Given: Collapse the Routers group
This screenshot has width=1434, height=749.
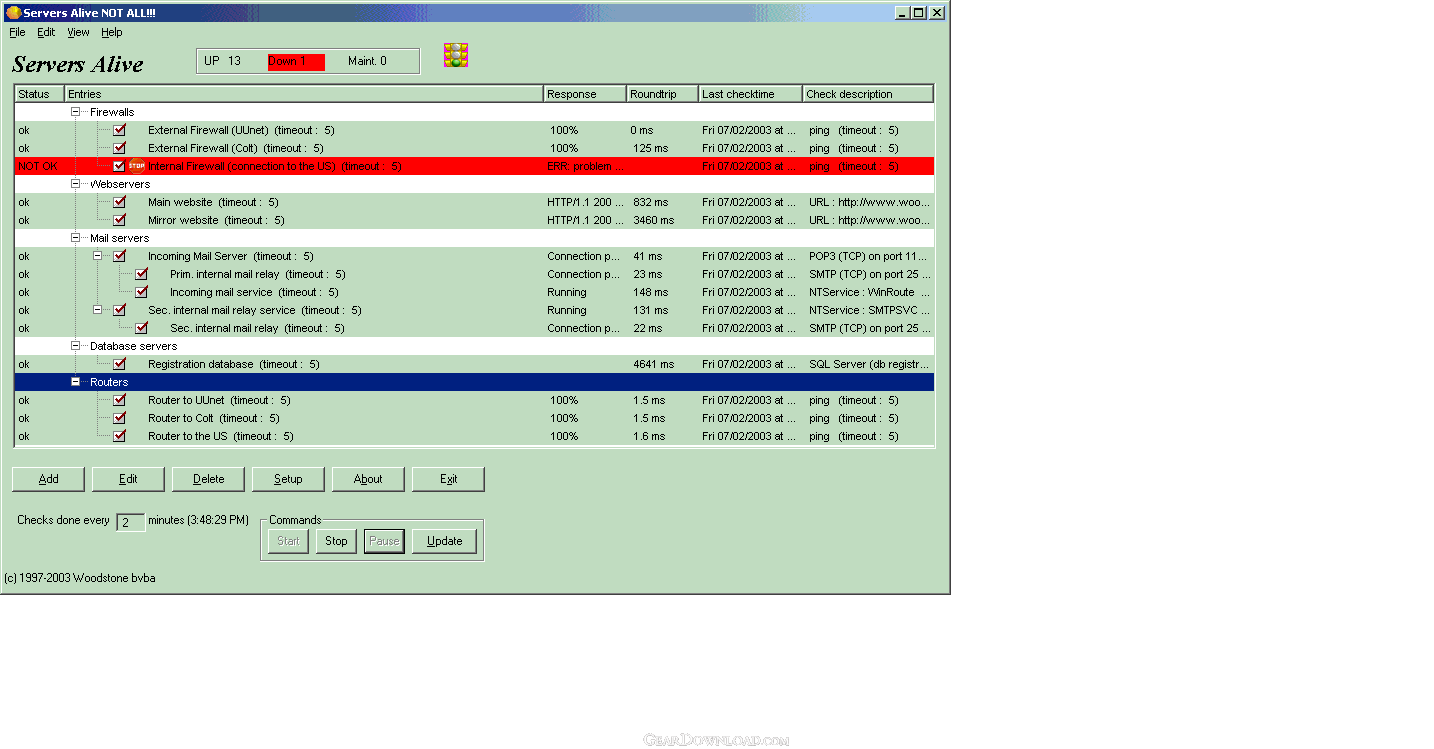Looking at the screenshot, I should pos(75,382).
